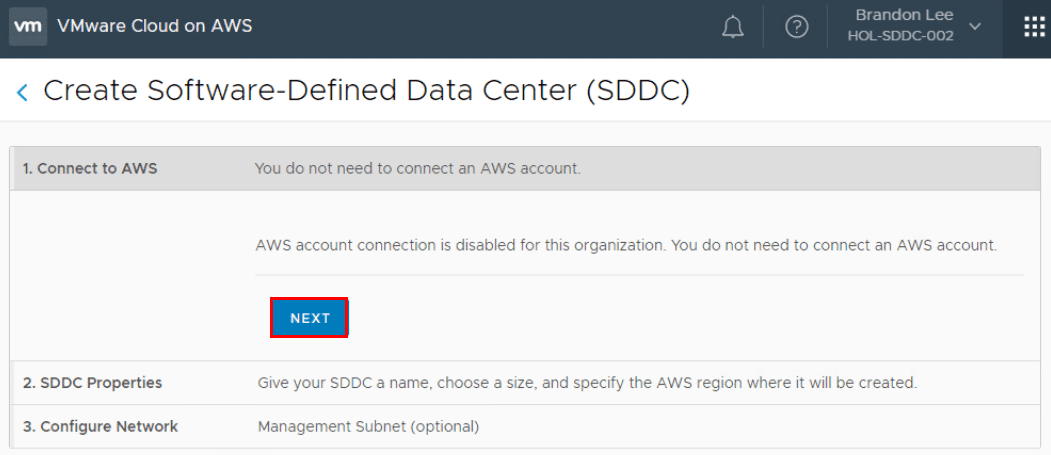1051x455 pixels.
Task: Go back using the left chevron arrow
Action: coord(22,92)
